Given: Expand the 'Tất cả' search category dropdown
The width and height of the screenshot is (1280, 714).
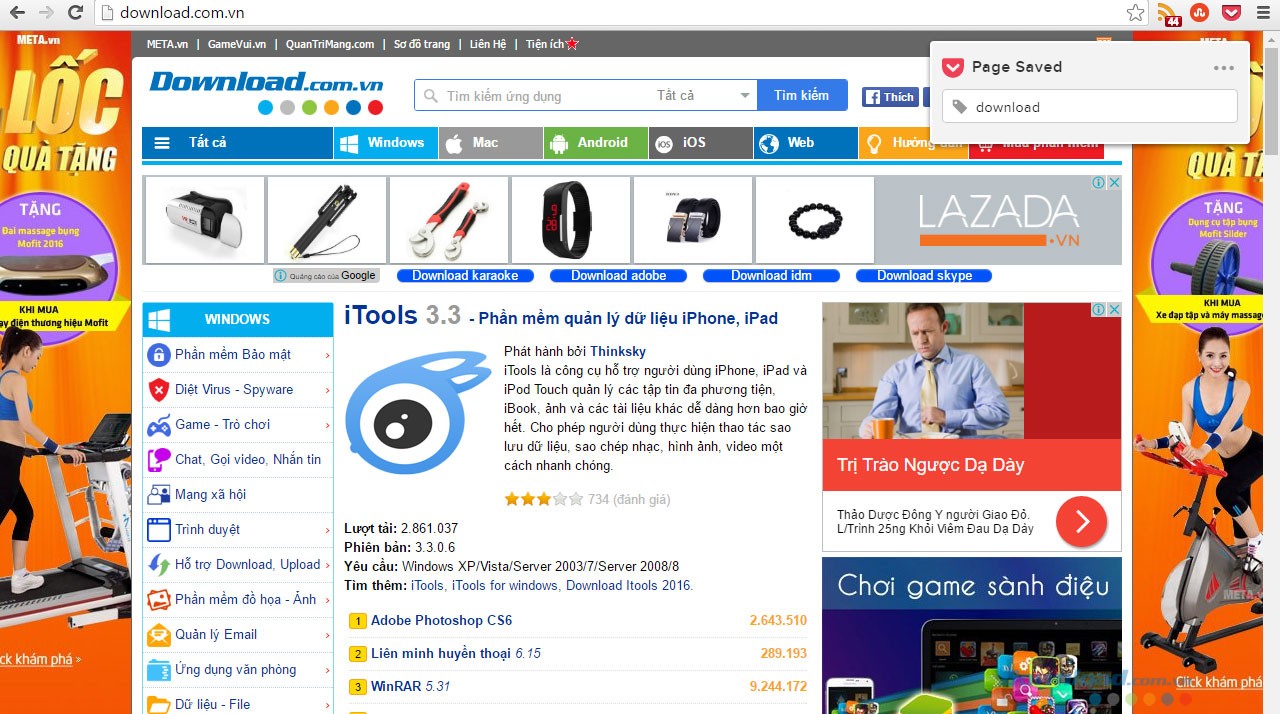Looking at the screenshot, I should (x=744, y=96).
